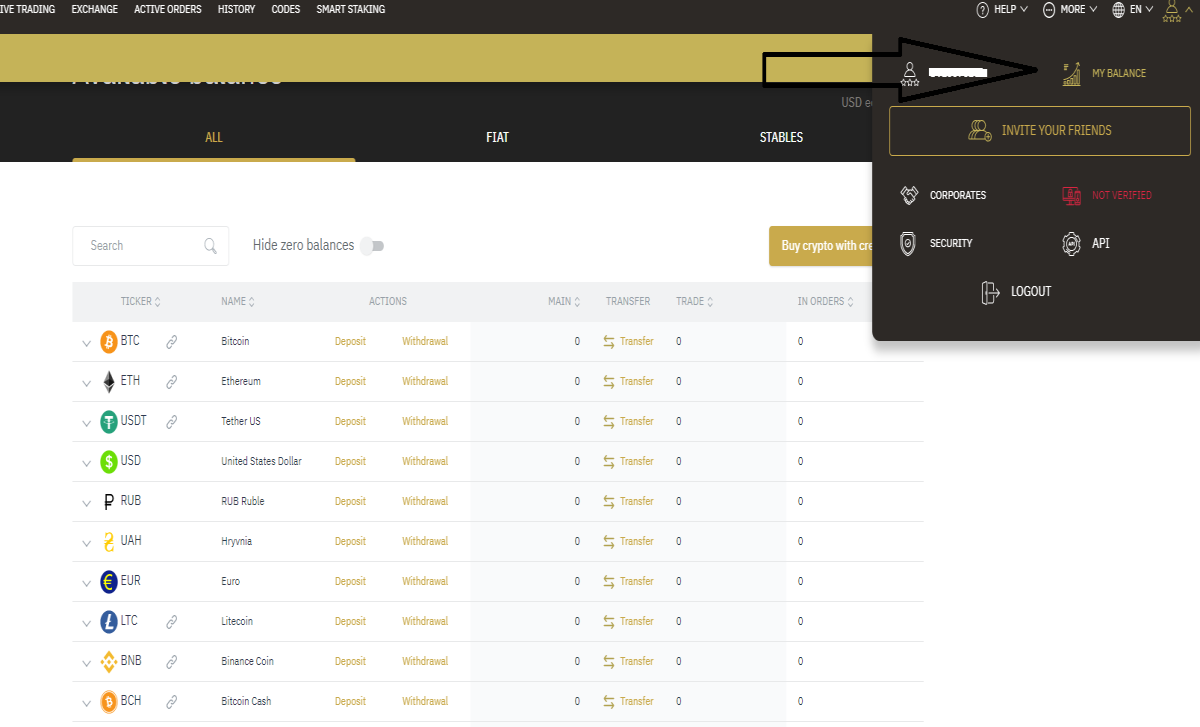1200x727 pixels.
Task: Click Withdrawal link for Litecoin
Action: (425, 622)
